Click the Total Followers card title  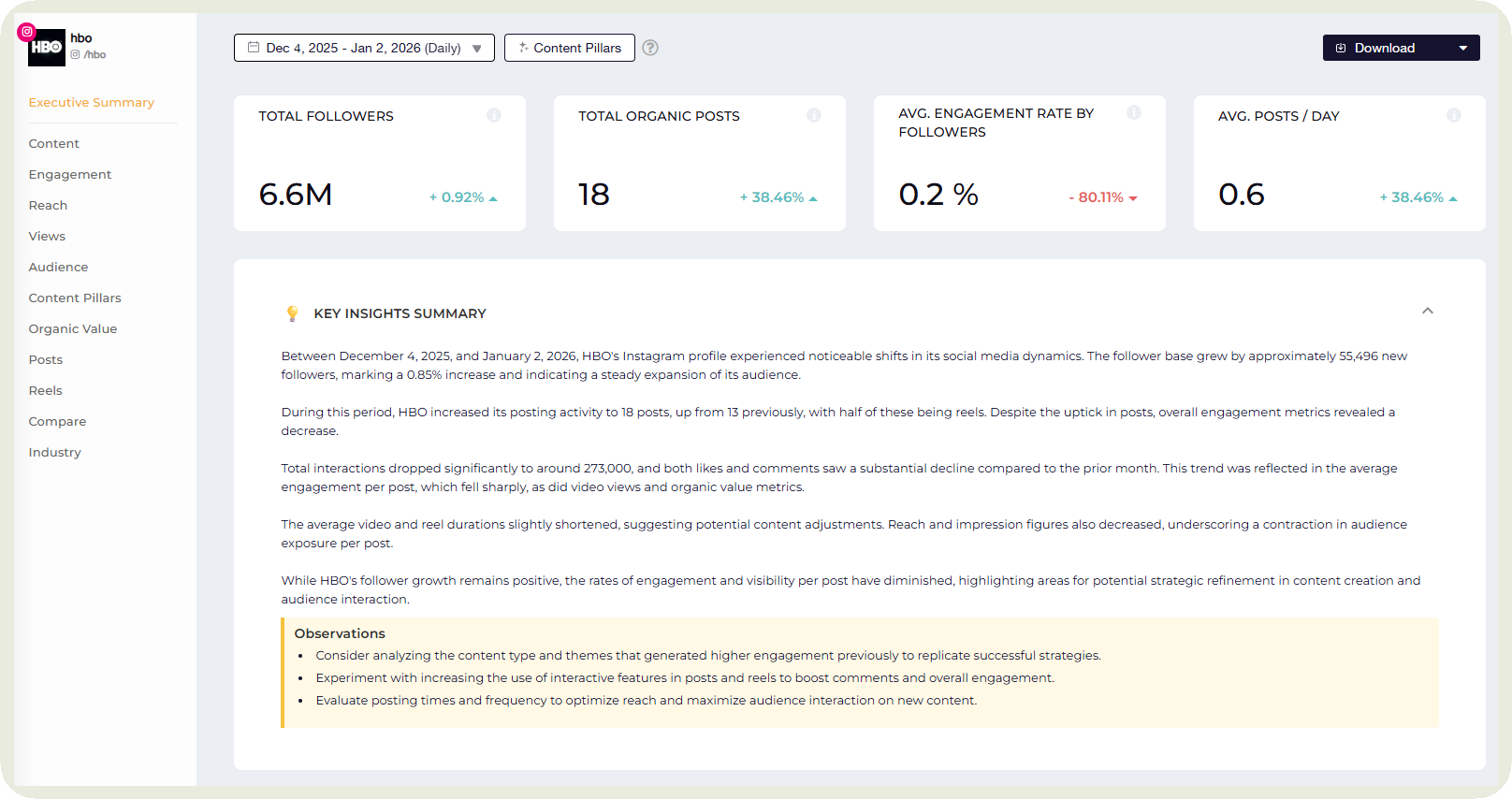click(326, 116)
